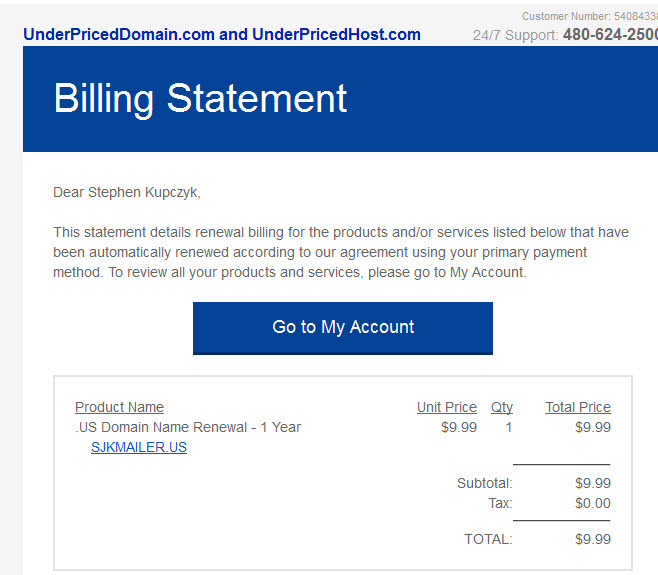Open the SJKMAILER.US domain link
The height and width of the screenshot is (575, 658).
(139, 447)
